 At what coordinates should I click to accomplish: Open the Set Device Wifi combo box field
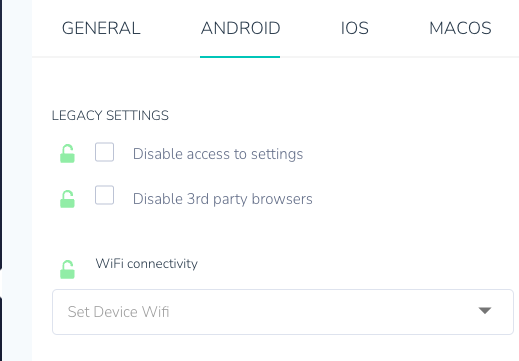tap(283, 312)
